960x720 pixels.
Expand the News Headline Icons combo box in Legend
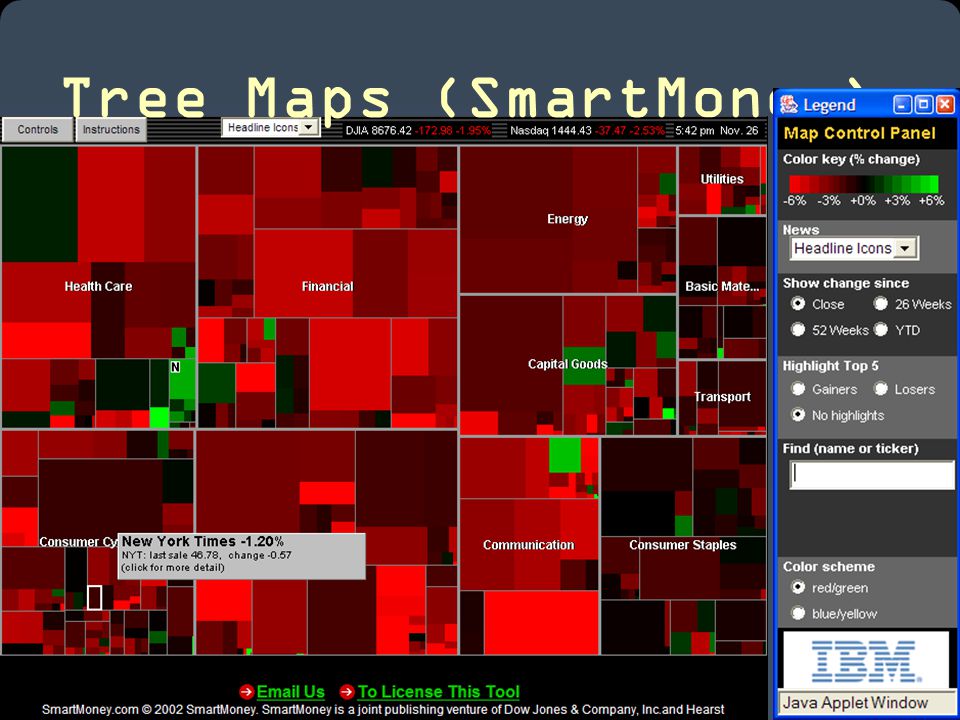[854, 249]
